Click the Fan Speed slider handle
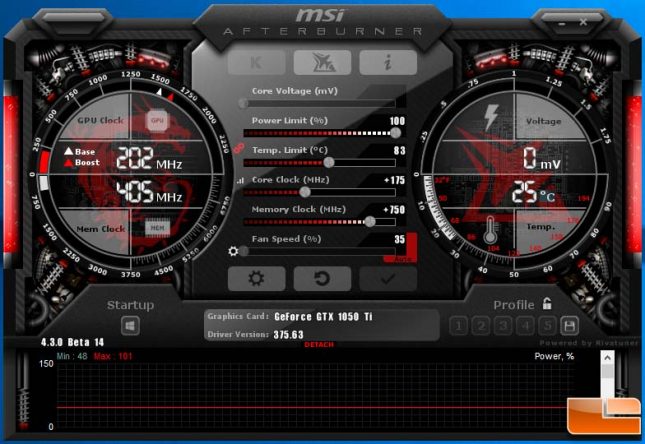645x444 pixels. coord(244,251)
